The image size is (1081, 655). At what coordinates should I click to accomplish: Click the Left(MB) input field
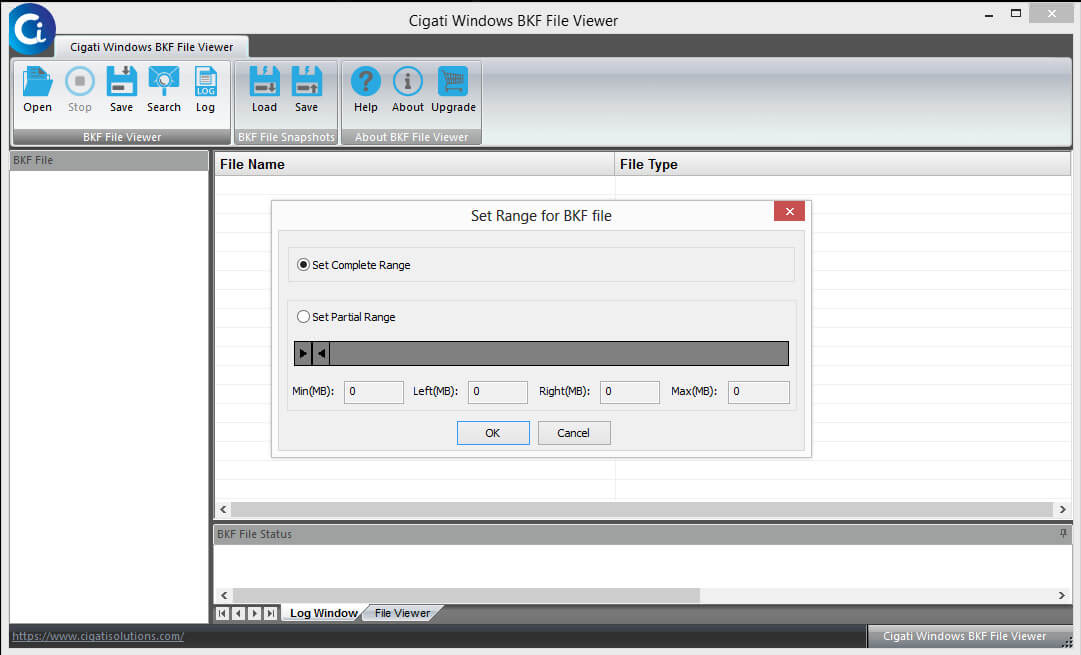click(x=498, y=392)
